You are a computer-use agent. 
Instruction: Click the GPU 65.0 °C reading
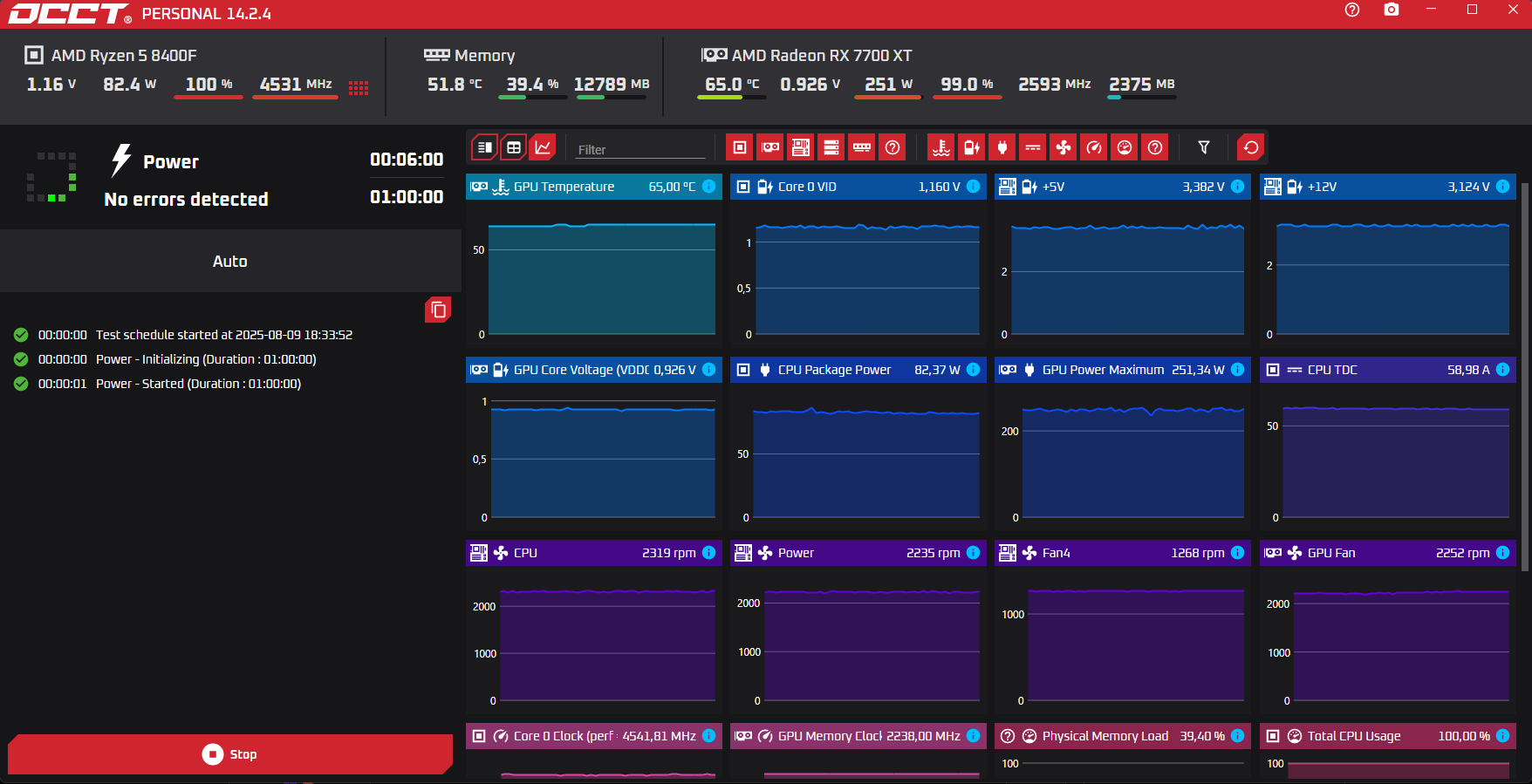click(x=732, y=85)
